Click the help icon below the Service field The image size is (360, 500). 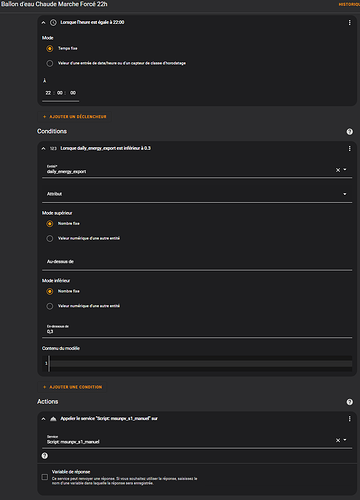click(x=45, y=456)
